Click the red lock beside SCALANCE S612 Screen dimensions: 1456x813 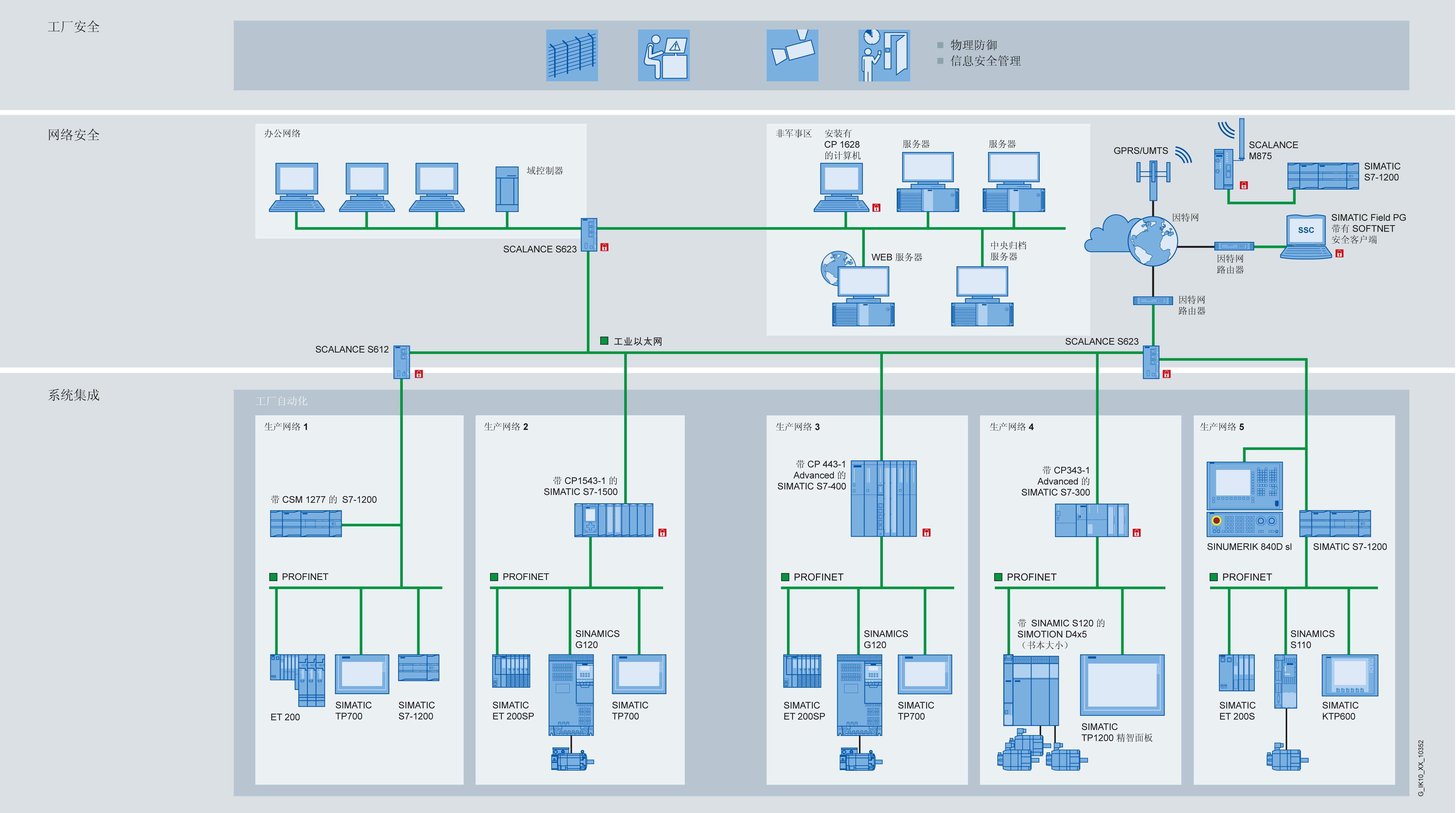(419, 374)
